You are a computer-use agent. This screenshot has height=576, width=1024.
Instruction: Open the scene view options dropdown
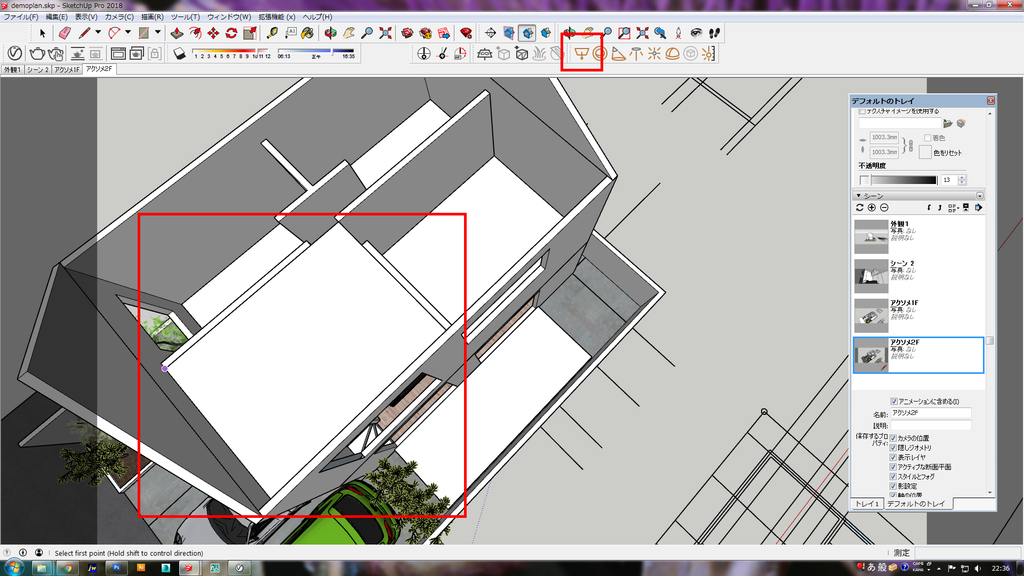(953, 208)
